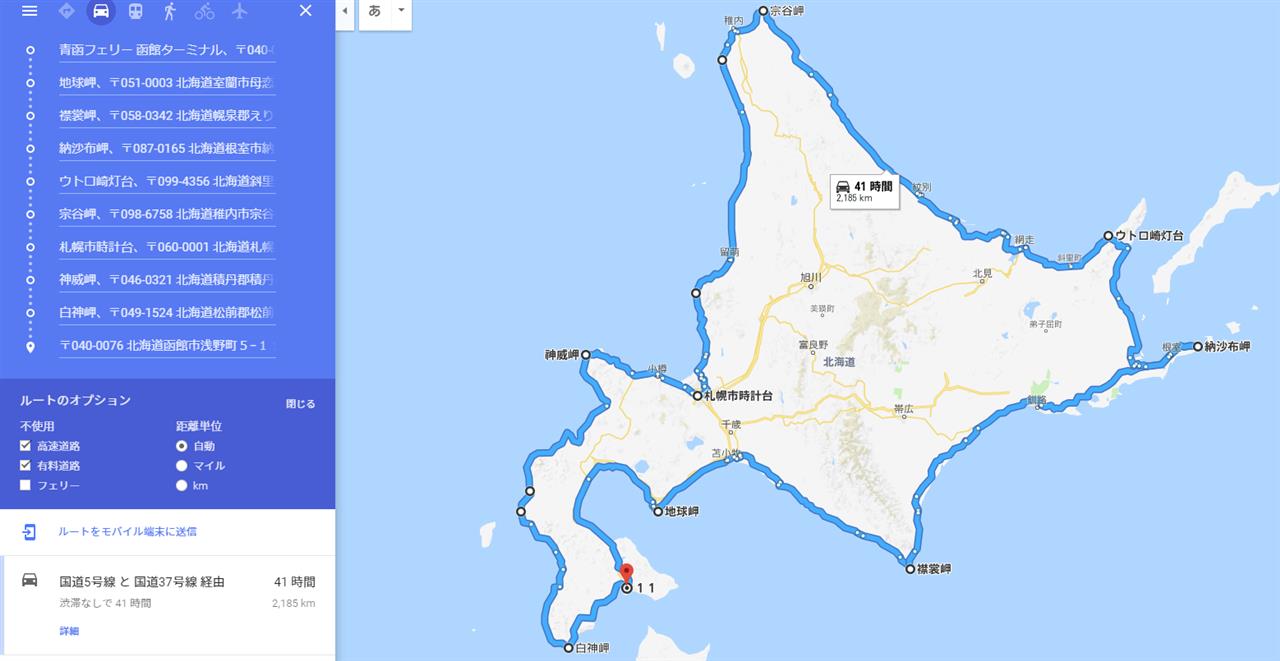Uncheck the 高速道路 avoid option
Image resolution: width=1280 pixels, height=661 pixels.
point(25,446)
